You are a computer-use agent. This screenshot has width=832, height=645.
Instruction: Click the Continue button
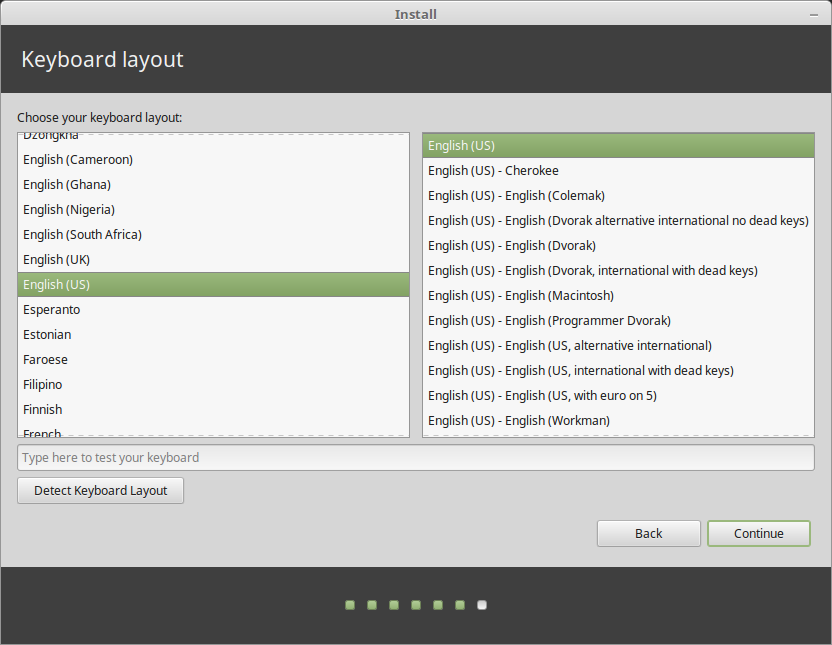click(x=759, y=533)
